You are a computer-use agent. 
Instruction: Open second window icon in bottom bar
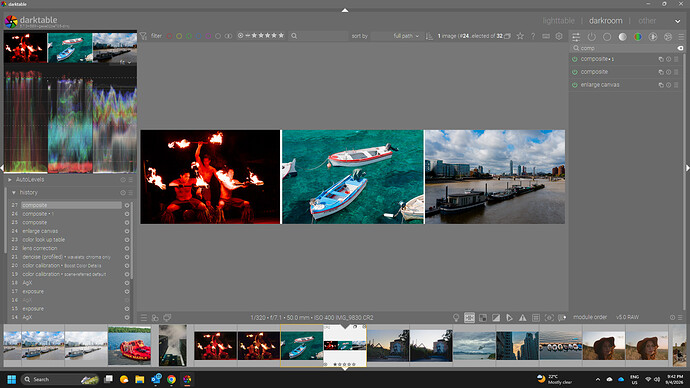167,317
